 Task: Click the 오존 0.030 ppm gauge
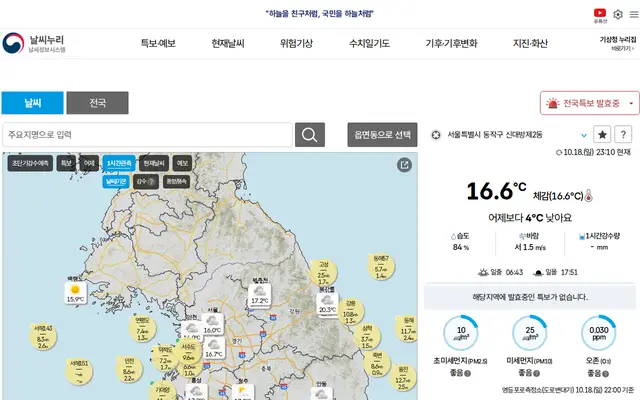point(599,333)
